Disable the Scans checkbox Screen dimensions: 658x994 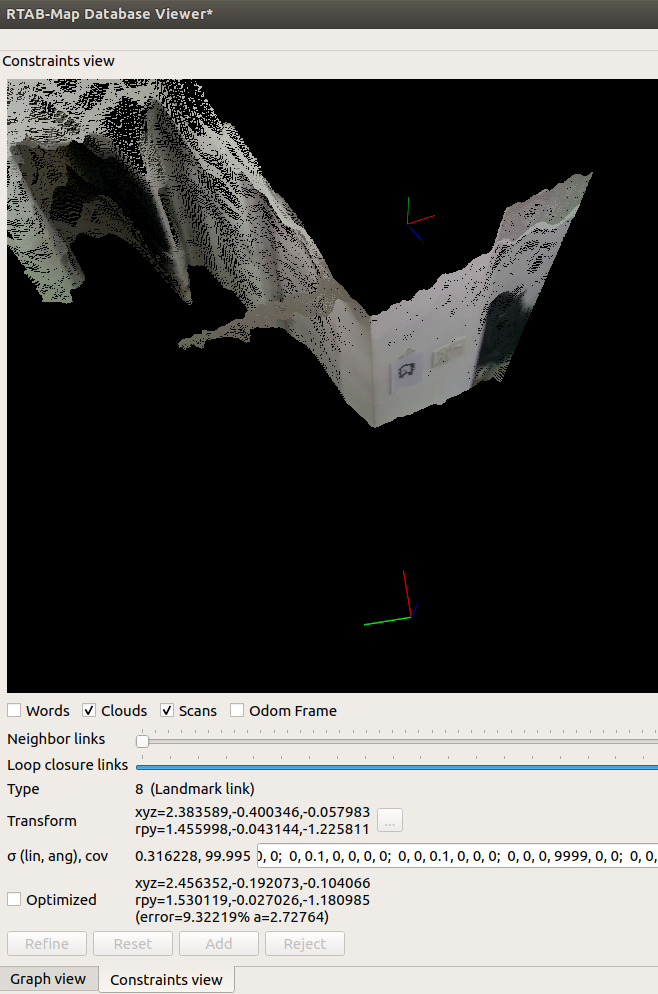pos(167,711)
